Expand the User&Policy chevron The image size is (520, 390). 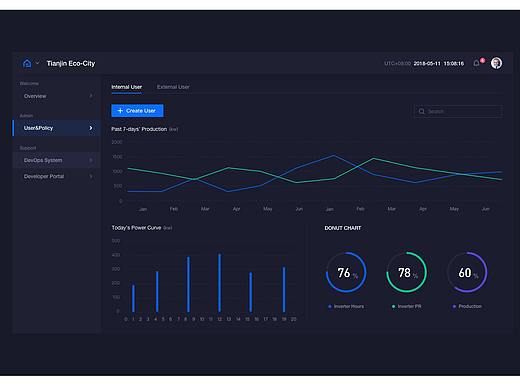click(x=91, y=128)
